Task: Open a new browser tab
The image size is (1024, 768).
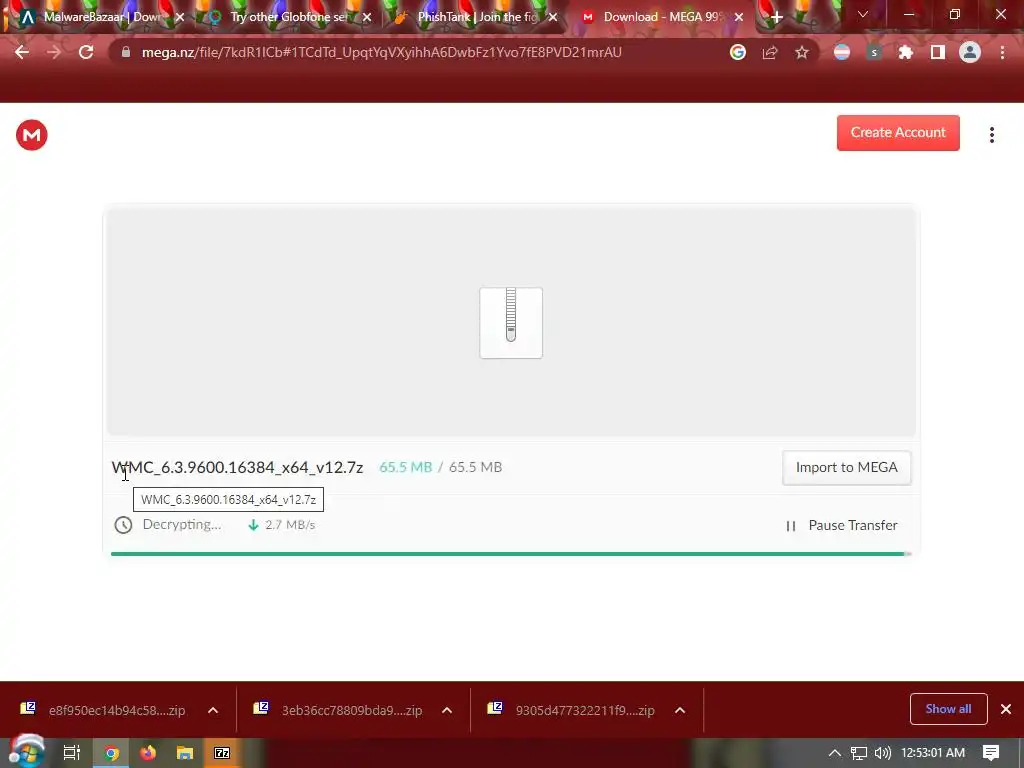Action: pyautogui.click(x=776, y=17)
